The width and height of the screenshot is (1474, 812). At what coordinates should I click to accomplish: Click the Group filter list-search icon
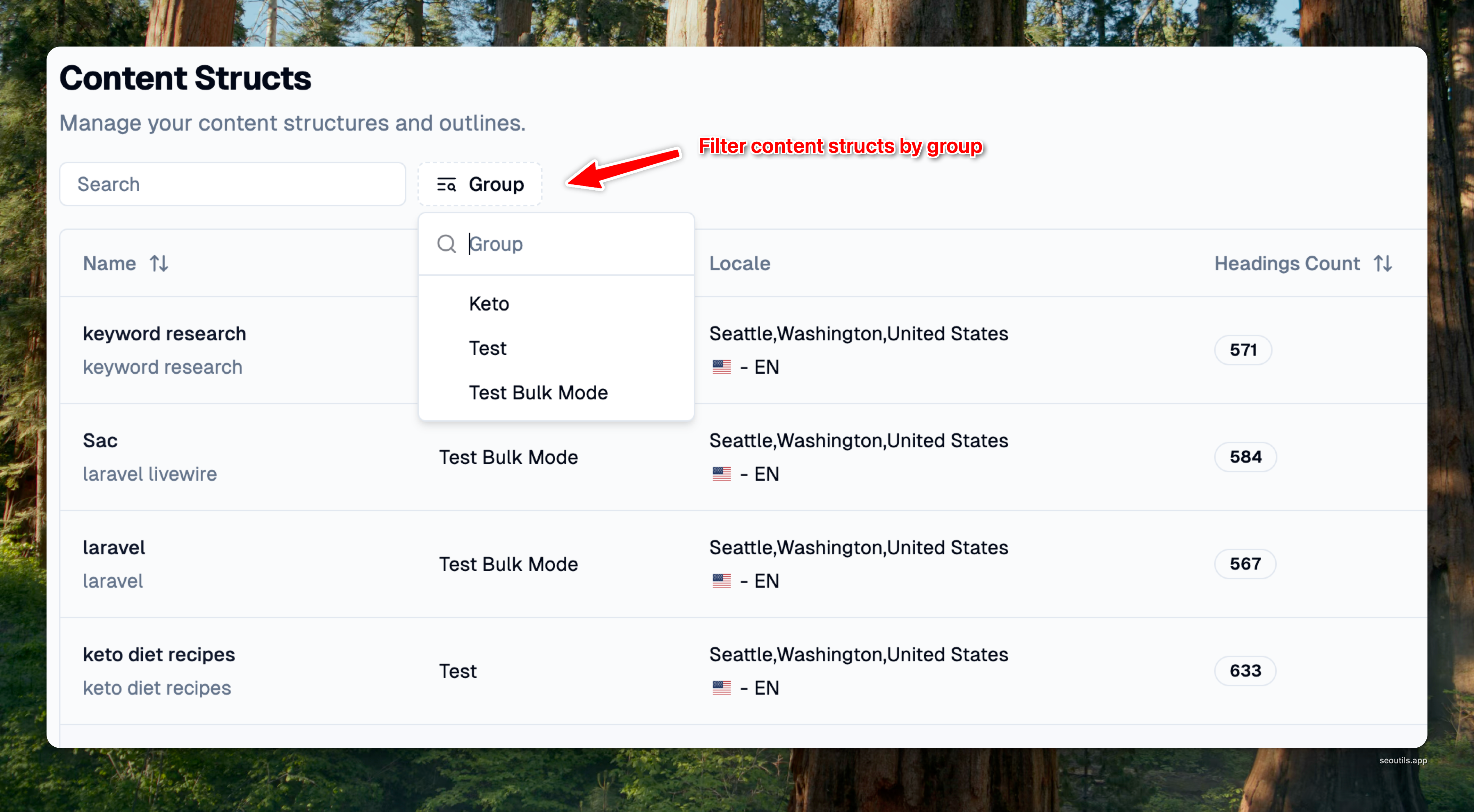click(446, 185)
